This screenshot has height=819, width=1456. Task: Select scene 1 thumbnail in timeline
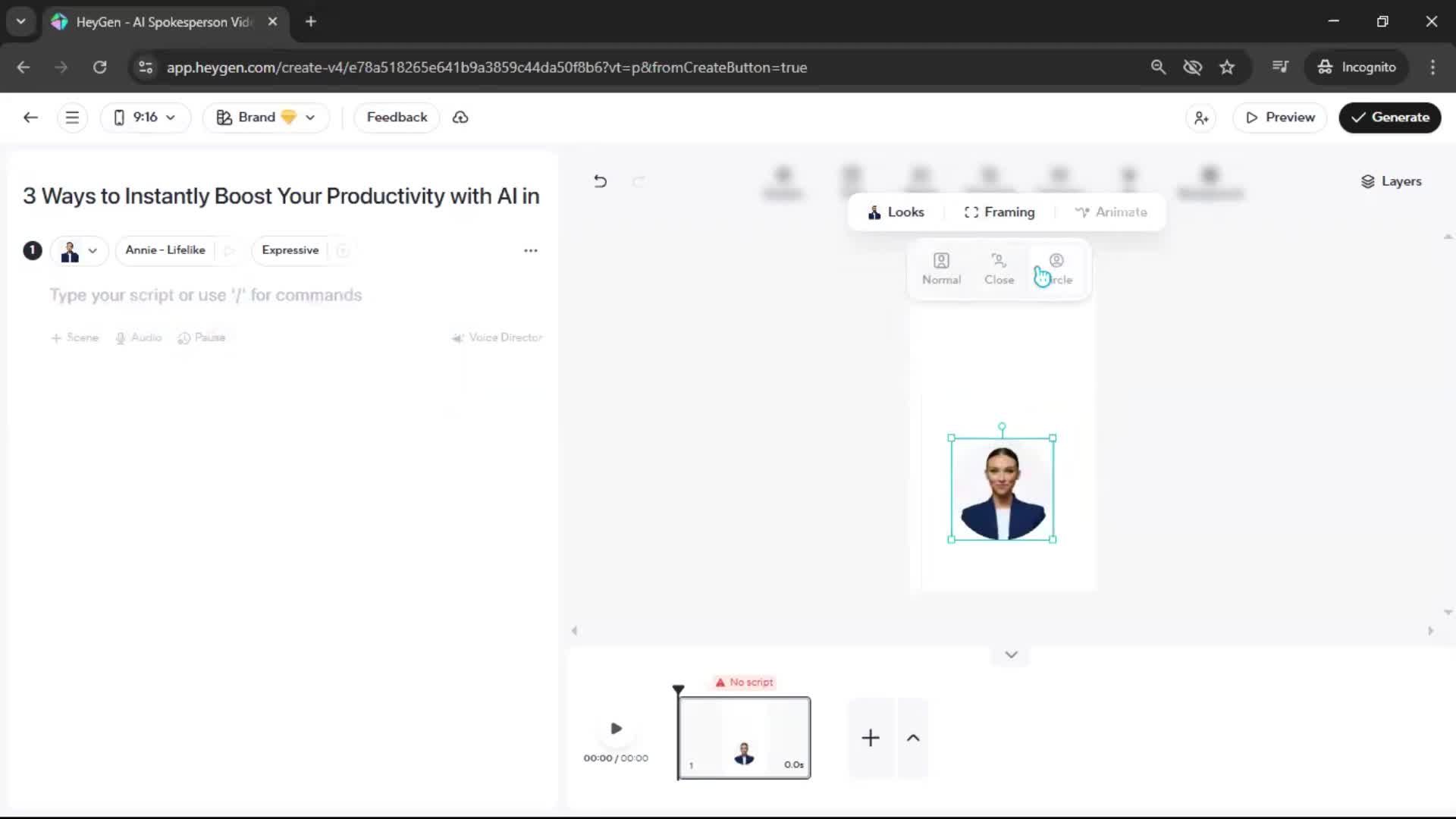click(744, 737)
